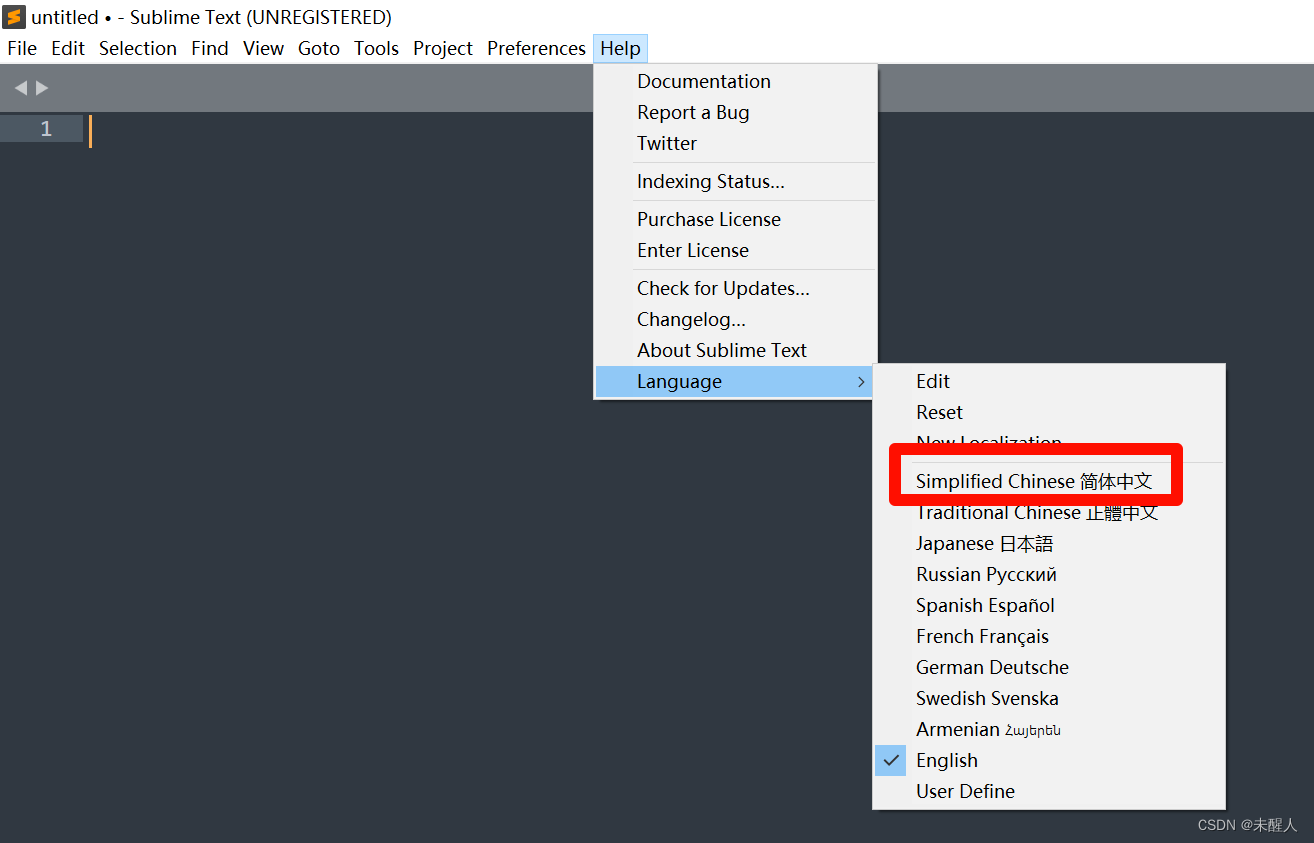Open the Twitter entry

(x=736, y=143)
